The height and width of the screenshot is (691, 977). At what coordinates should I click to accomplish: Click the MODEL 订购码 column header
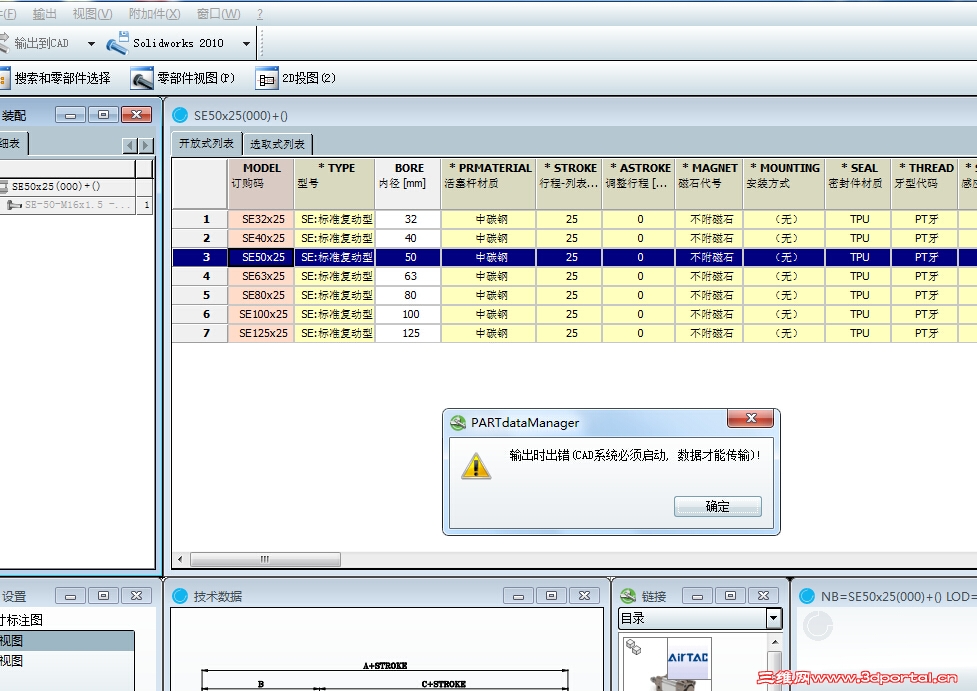click(261, 183)
